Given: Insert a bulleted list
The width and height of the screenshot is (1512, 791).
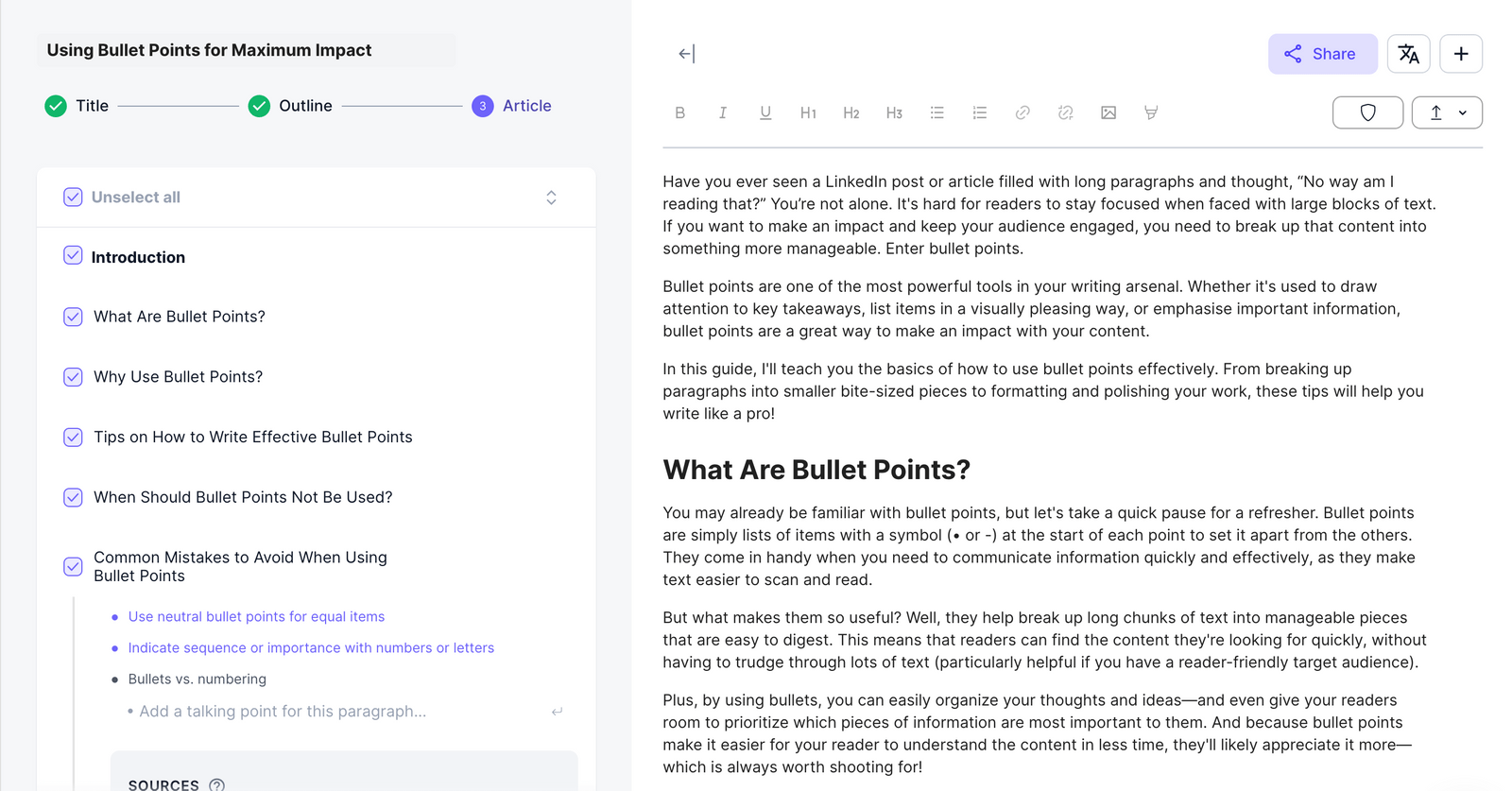Looking at the screenshot, I should (936, 112).
